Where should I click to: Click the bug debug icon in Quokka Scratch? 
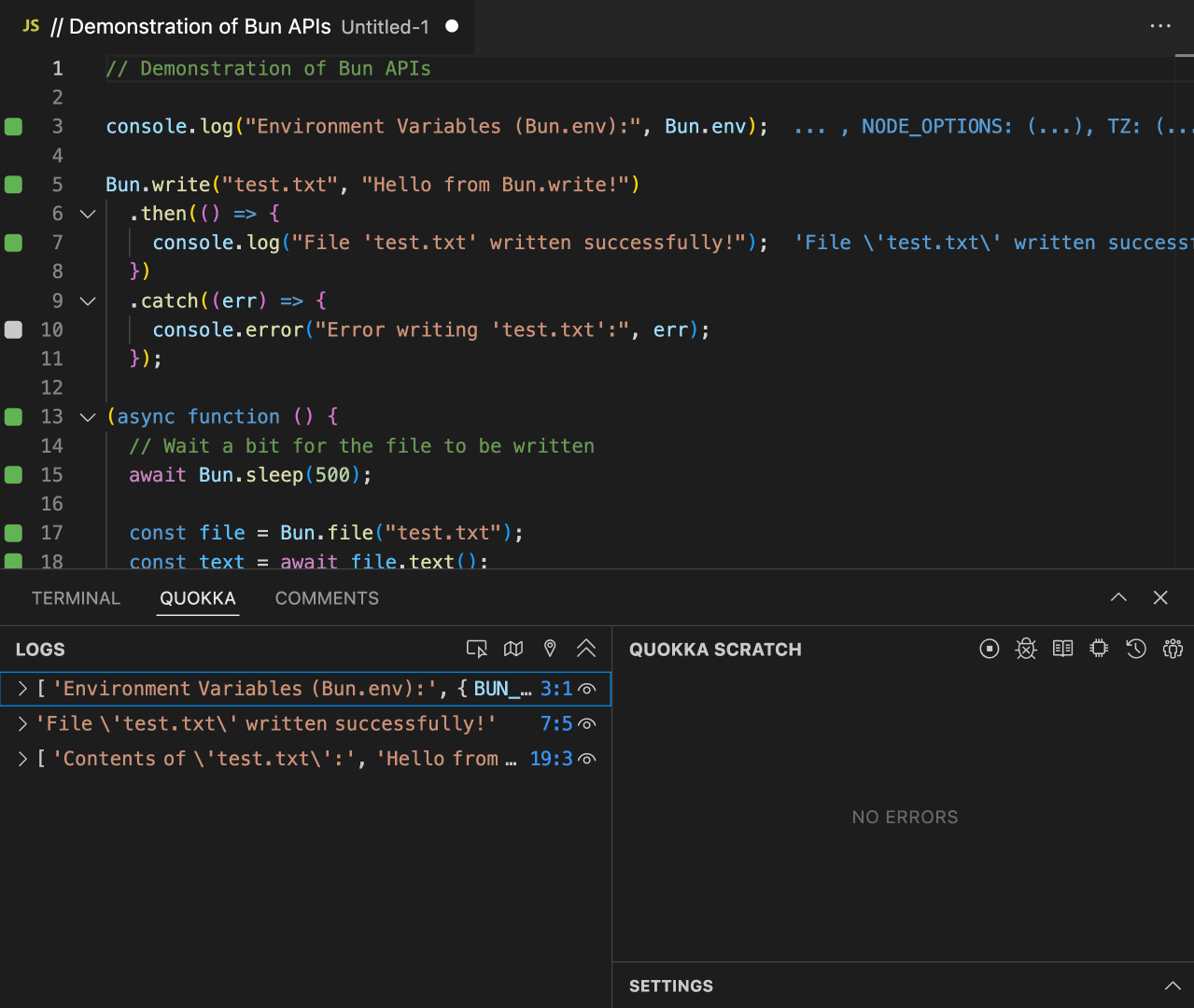tap(1026, 649)
